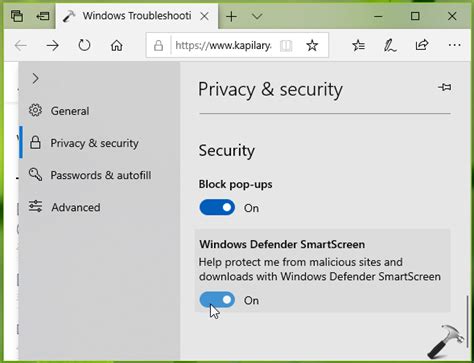Open the Favorites hub icon

pyautogui.click(x=358, y=45)
